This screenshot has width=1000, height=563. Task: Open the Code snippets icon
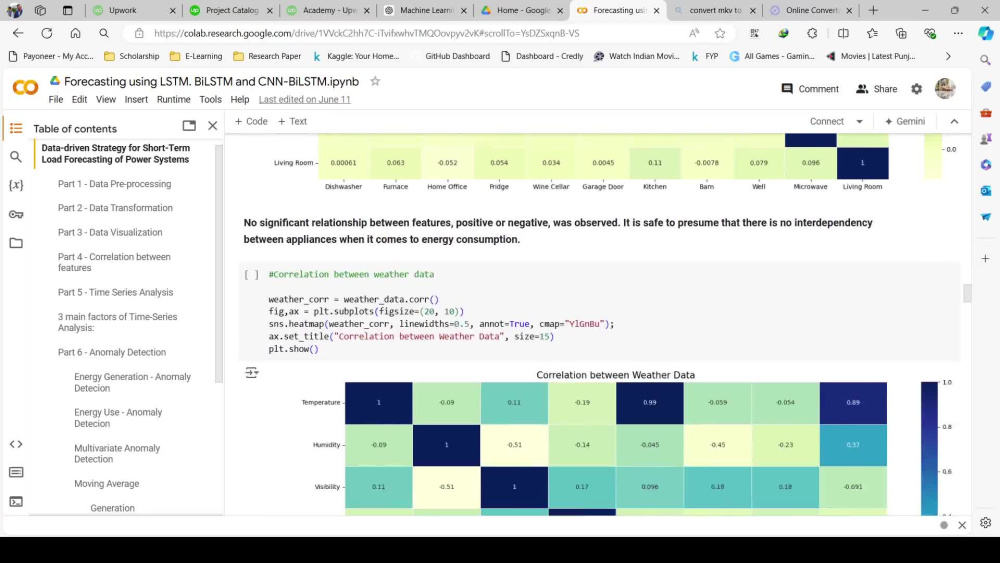point(16,444)
